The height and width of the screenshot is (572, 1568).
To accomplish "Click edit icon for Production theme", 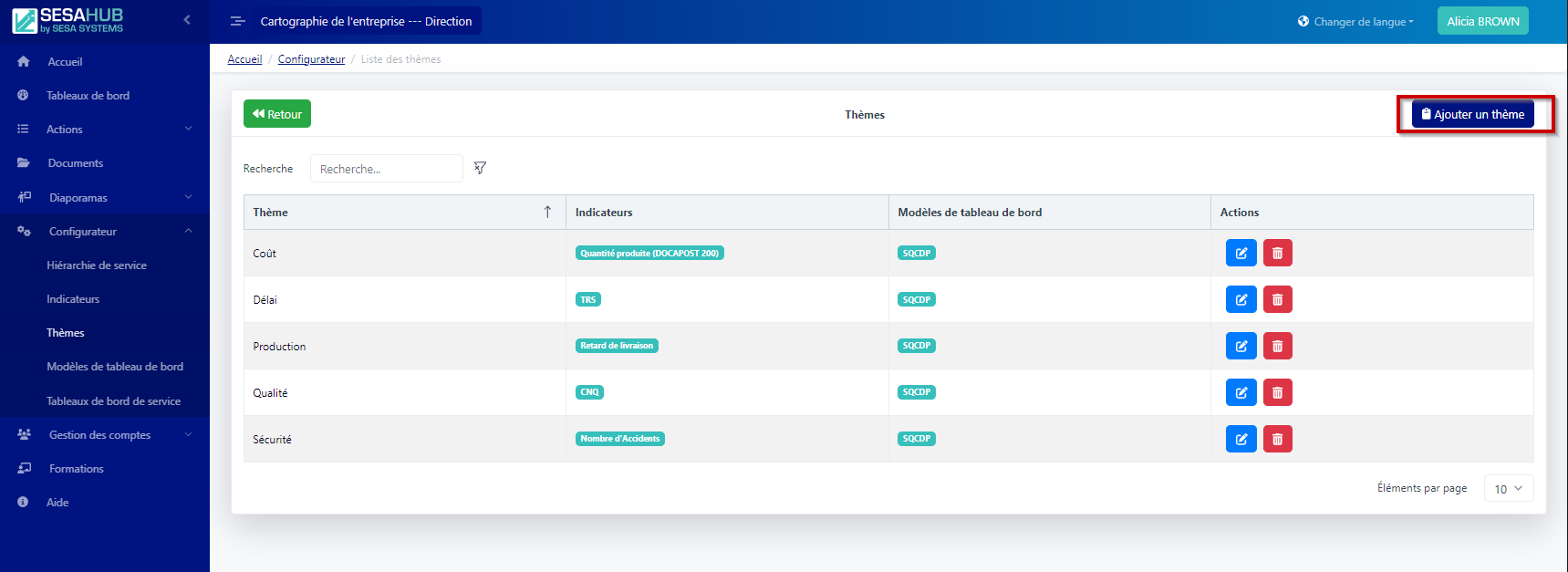I will pyautogui.click(x=1241, y=346).
